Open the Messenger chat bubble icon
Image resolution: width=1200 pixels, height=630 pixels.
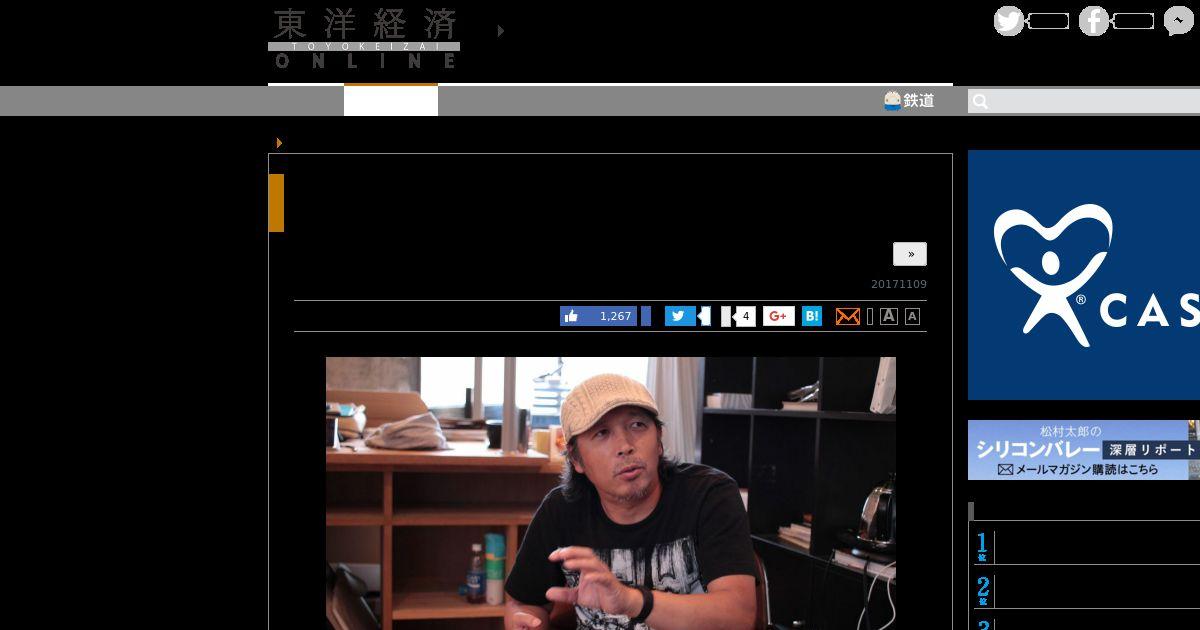[x=1179, y=21]
